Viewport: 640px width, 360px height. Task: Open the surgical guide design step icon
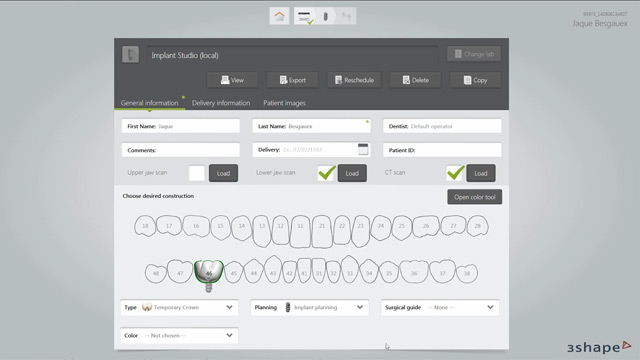pyautogui.click(x=347, y=16)
